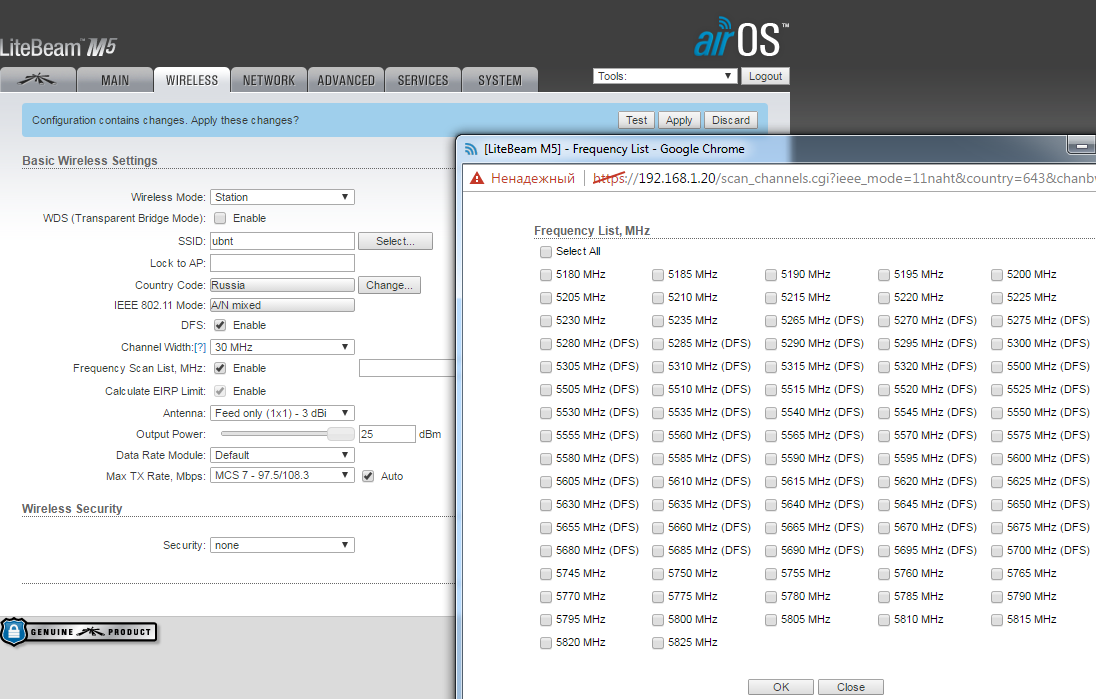Open the NETWORK tab
Viewport: 1096px width, 699px height.
click(268, 80)
